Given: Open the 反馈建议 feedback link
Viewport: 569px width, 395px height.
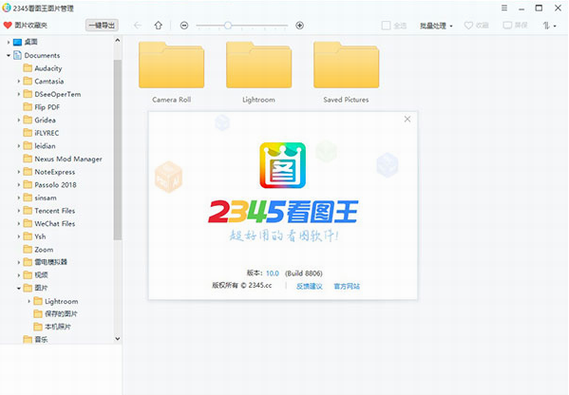Looking at the screenshot, I should [309, 286].
